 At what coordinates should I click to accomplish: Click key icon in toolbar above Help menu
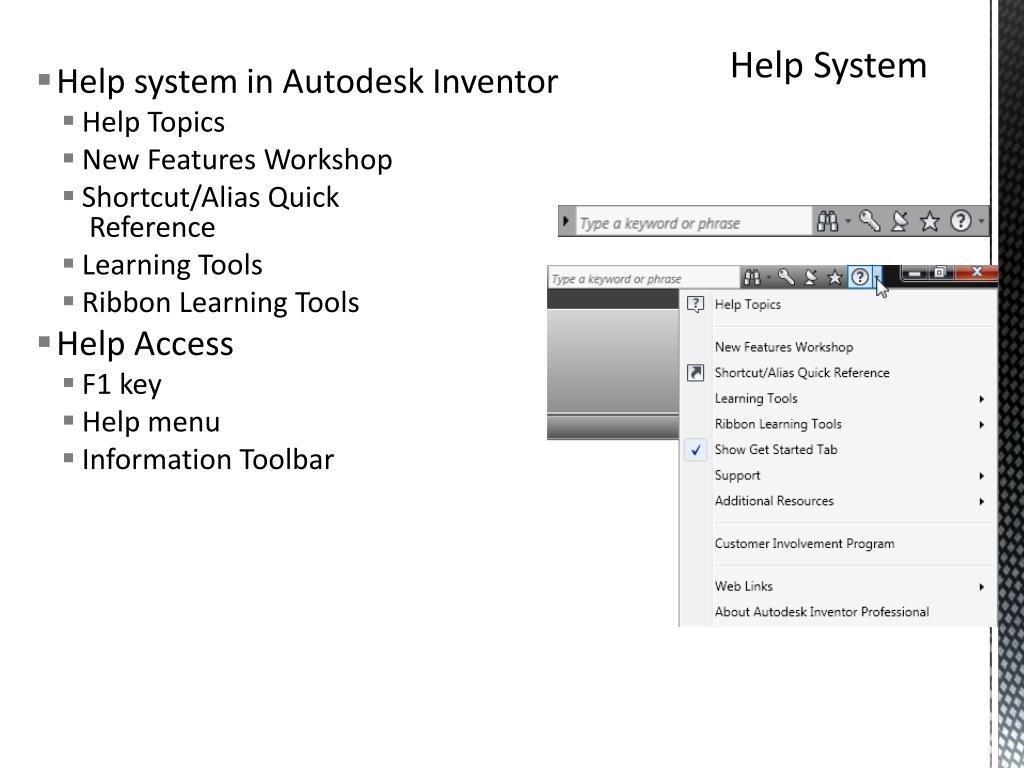coord(786,278)
